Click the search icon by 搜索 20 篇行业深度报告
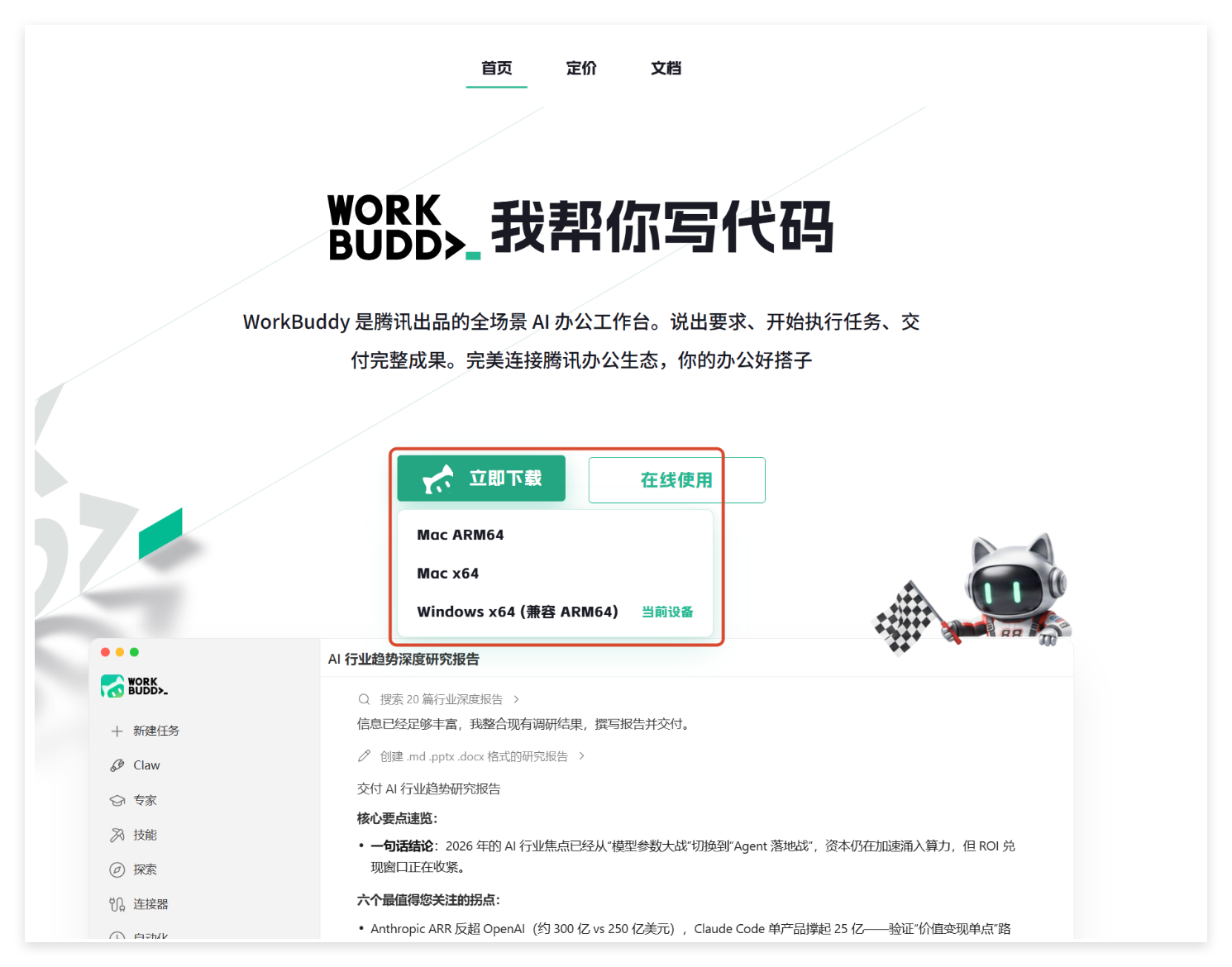1232x967 pixels. pos(364,699)
